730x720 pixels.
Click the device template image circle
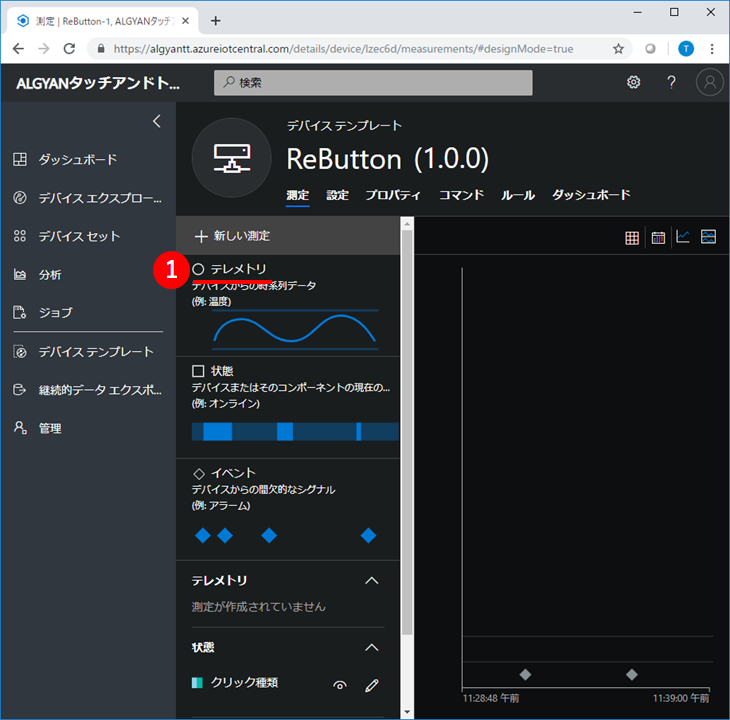pyautogui.click(x=231, y=158)
